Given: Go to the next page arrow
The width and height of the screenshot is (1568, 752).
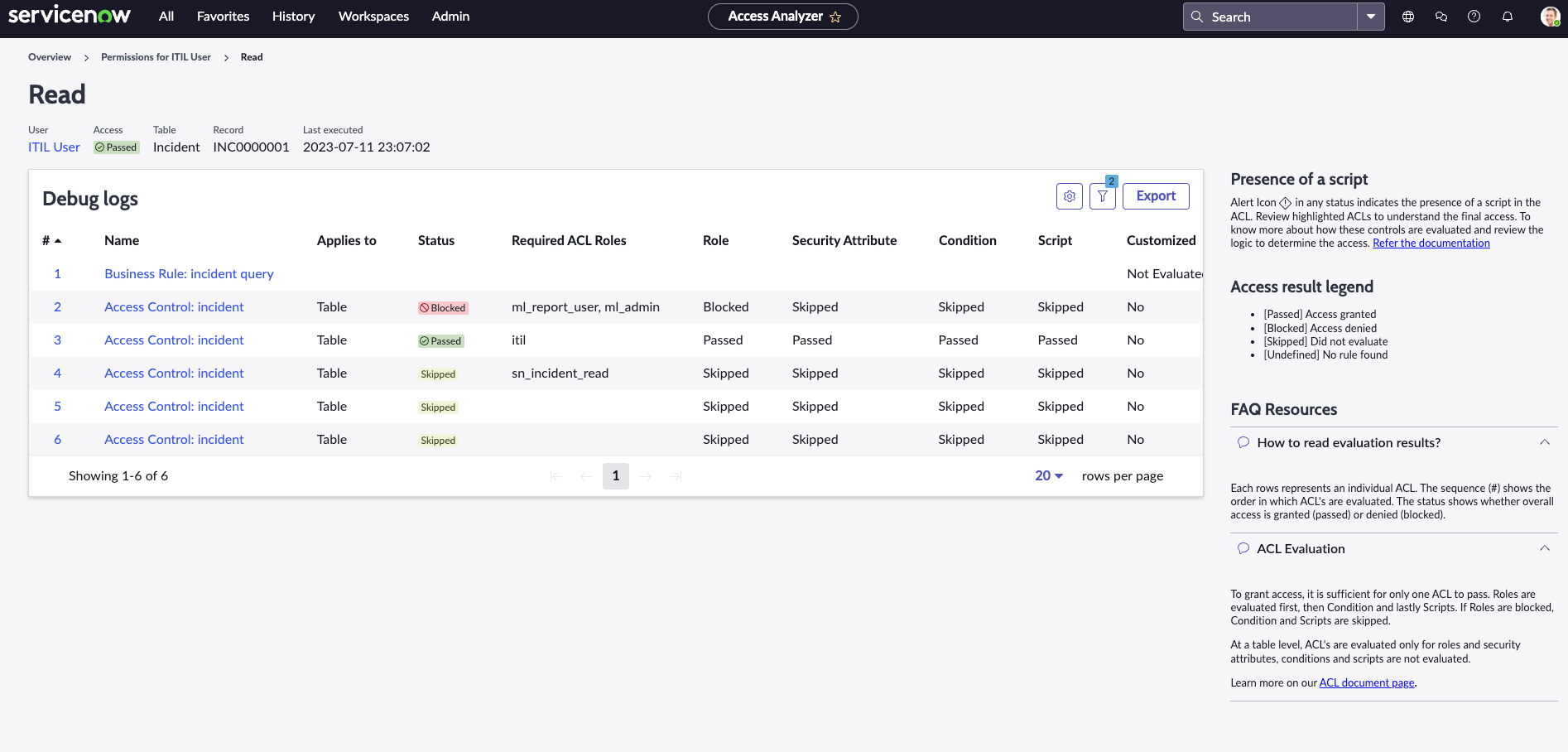Looking at the screenshot, I should 646,476.
